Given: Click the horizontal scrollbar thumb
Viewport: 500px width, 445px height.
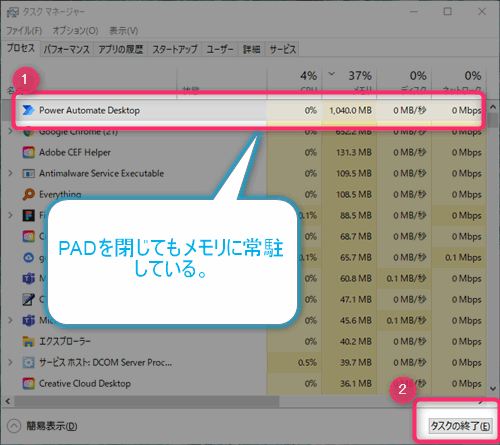Looking at the screenshot, I should click(147, 401).
